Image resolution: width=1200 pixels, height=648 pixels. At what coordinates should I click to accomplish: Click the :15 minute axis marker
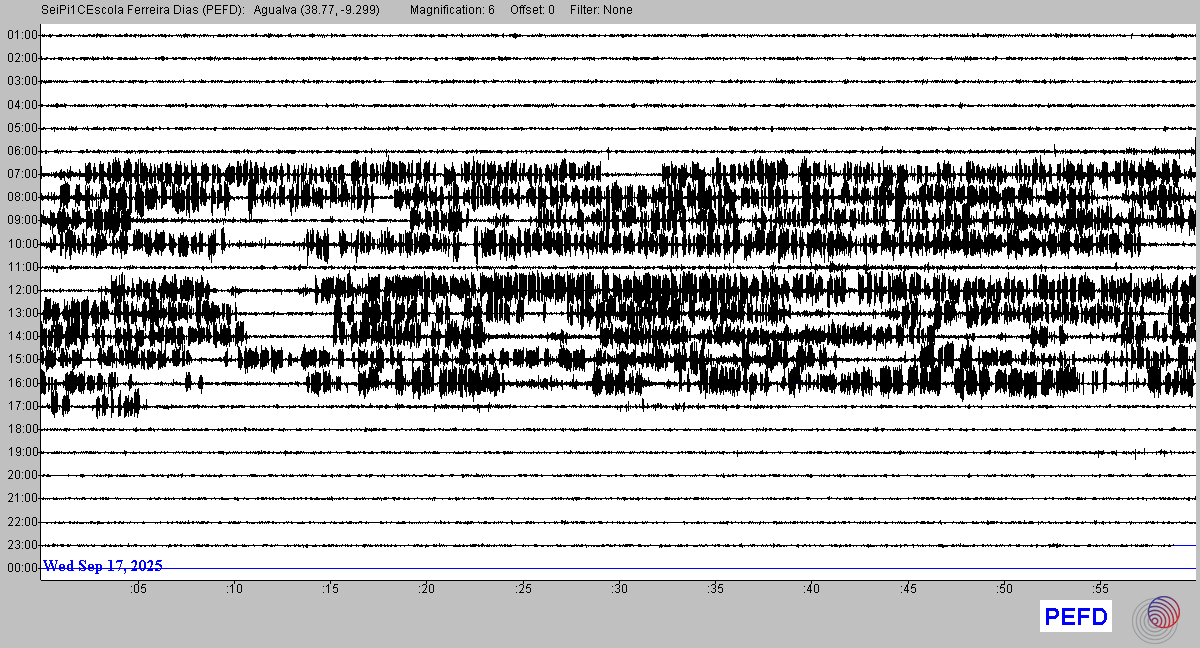[x=330, y=588]
